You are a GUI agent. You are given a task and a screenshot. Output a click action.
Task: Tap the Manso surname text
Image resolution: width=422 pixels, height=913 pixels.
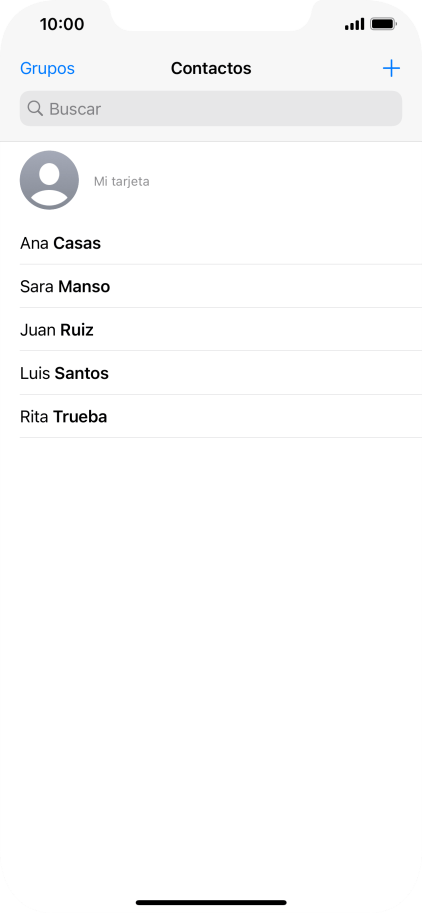tap(84, 286)
